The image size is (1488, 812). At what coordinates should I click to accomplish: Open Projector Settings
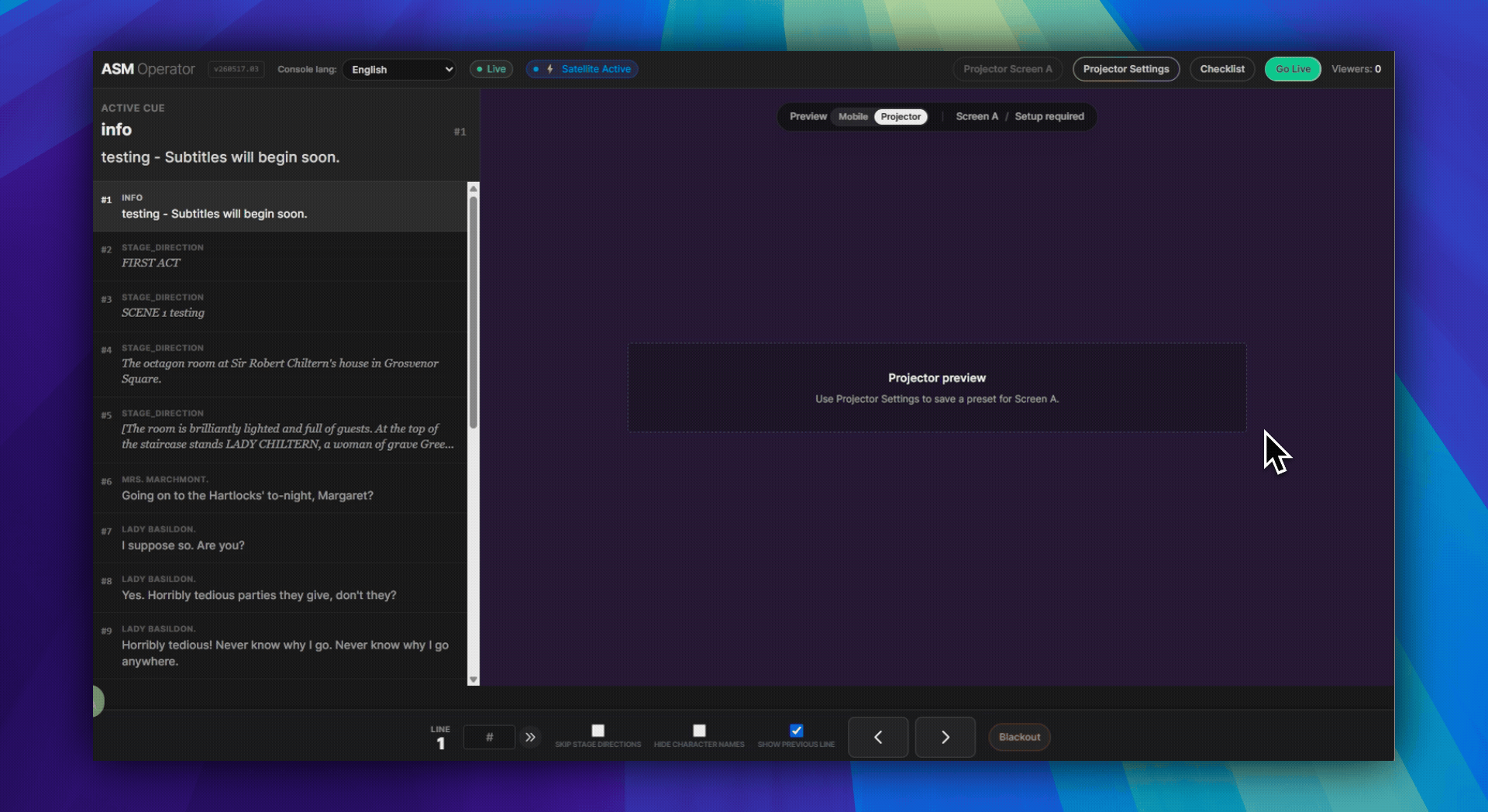[x=1126, y=69]
